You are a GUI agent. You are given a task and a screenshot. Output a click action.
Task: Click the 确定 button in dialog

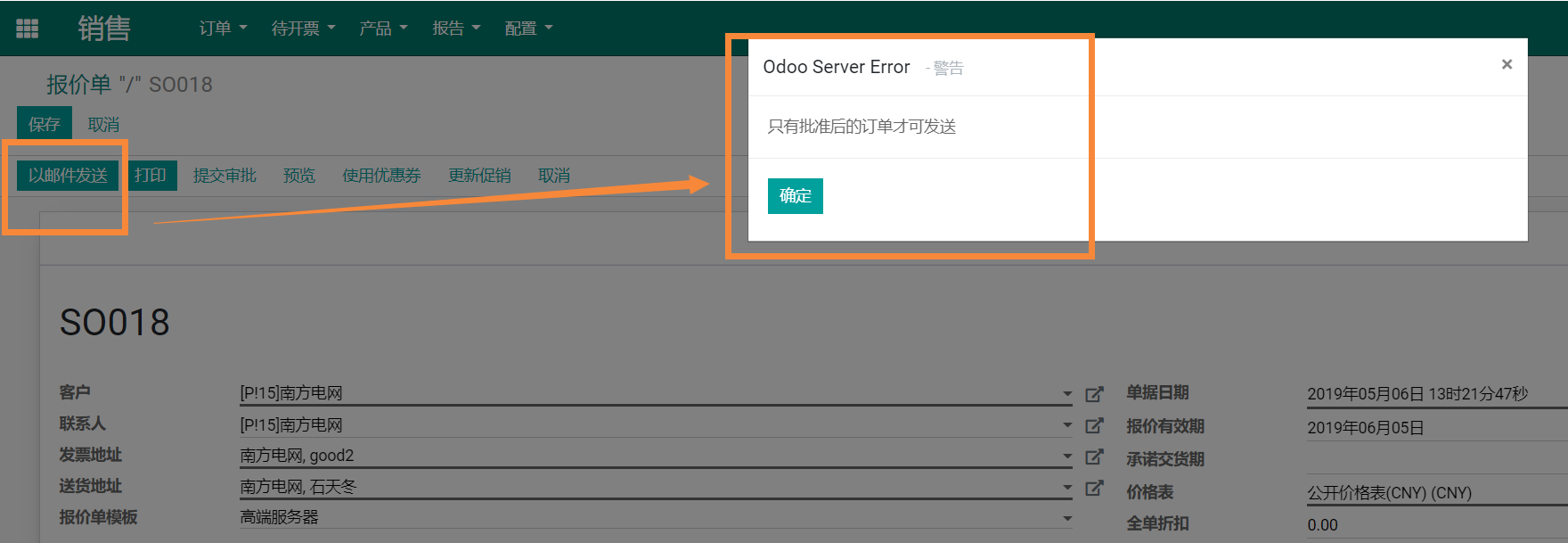click(795, 196)
